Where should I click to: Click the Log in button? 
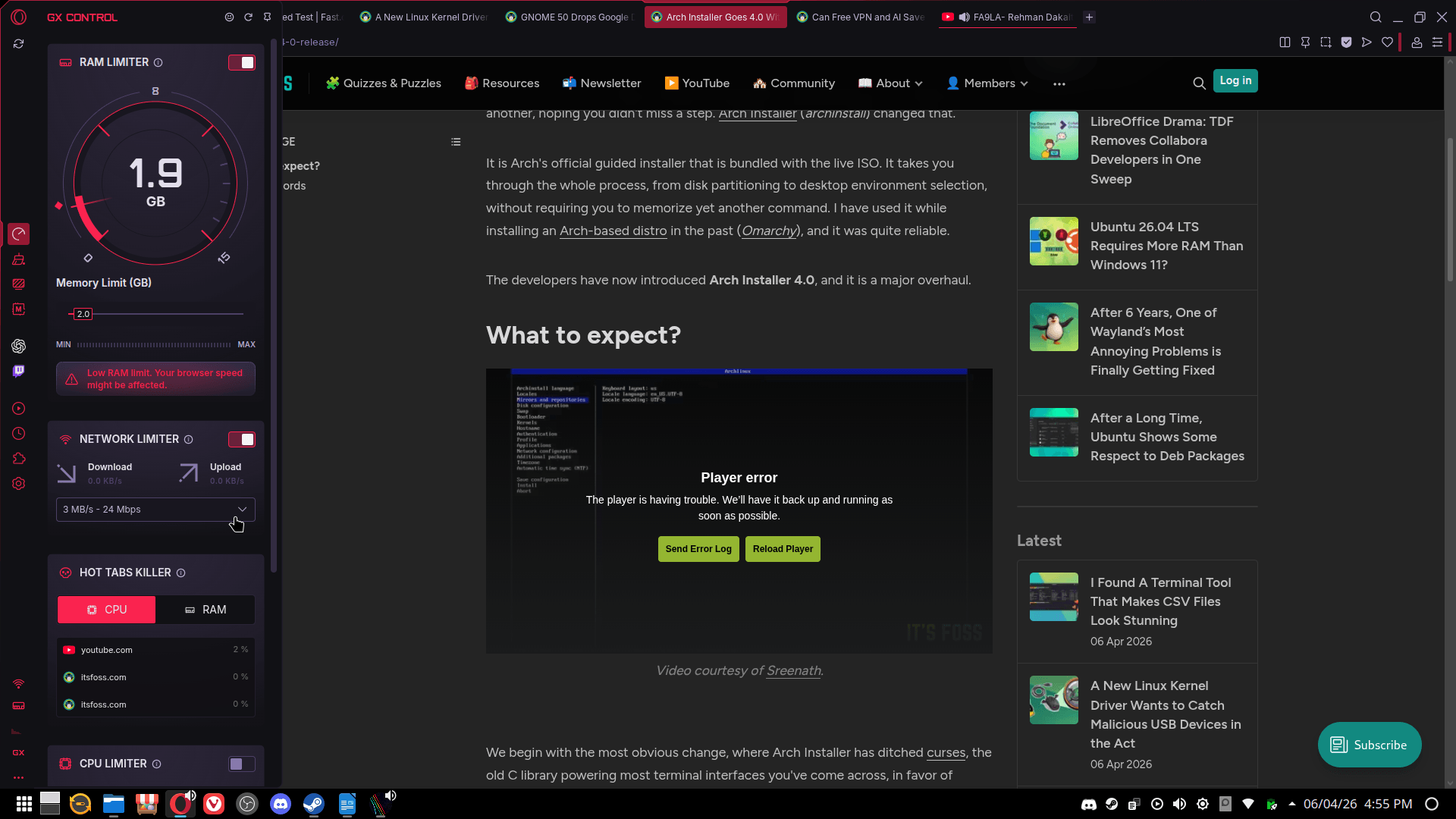pyautogui.click(x=1235, y=81)
